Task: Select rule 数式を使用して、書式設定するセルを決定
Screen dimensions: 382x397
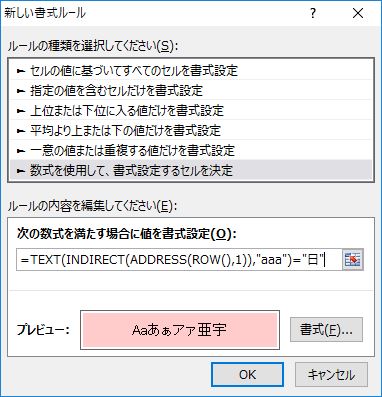Action: (191, 170)
